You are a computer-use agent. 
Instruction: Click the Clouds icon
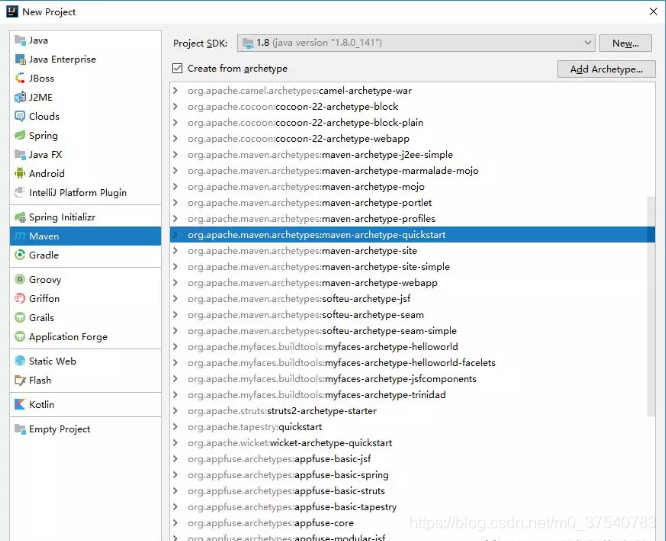[x=20, y=116]
